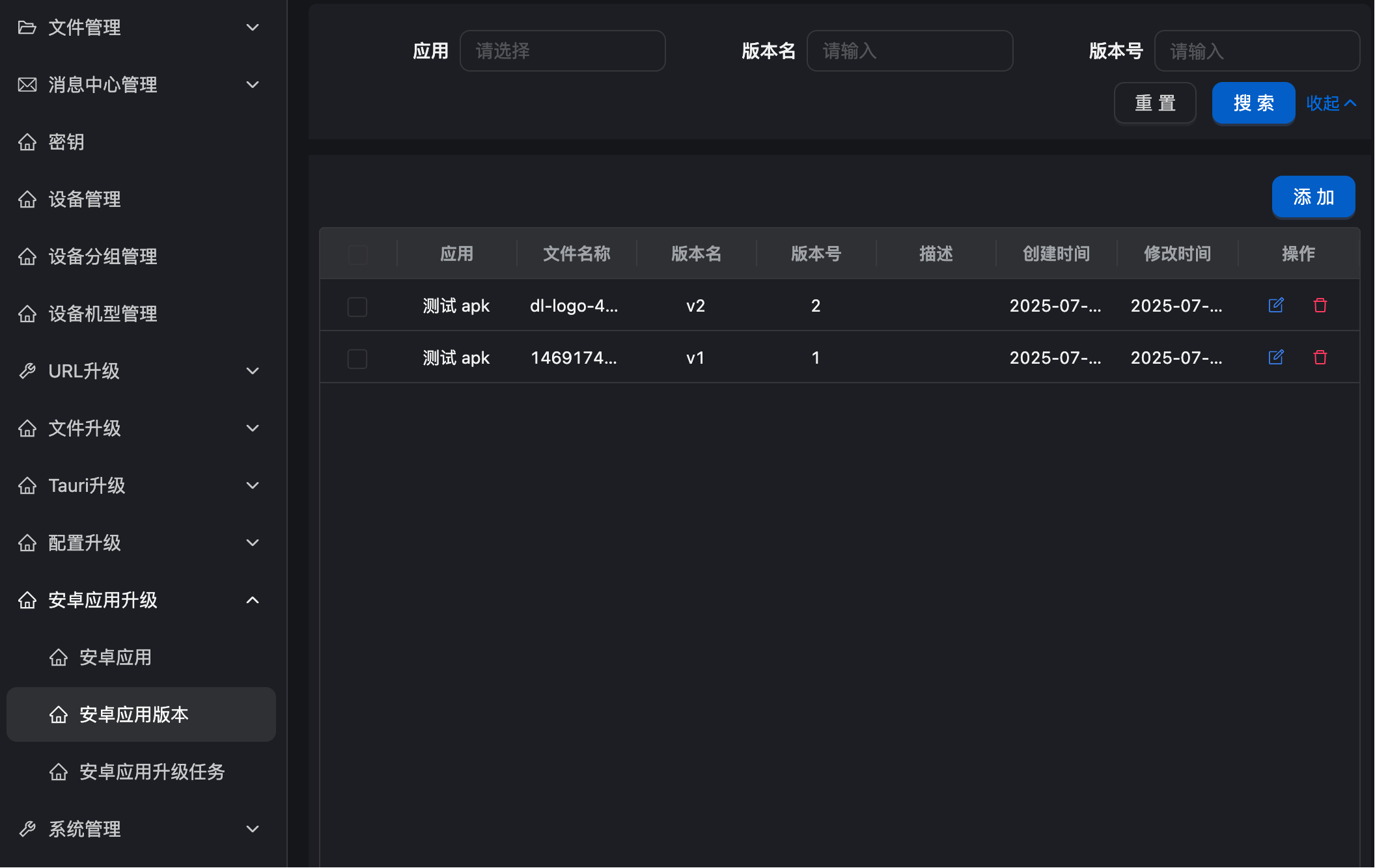Go to the 安卓应用 submenu item
The height and width of the screenshot is (868, 1375).
[141, 657]
